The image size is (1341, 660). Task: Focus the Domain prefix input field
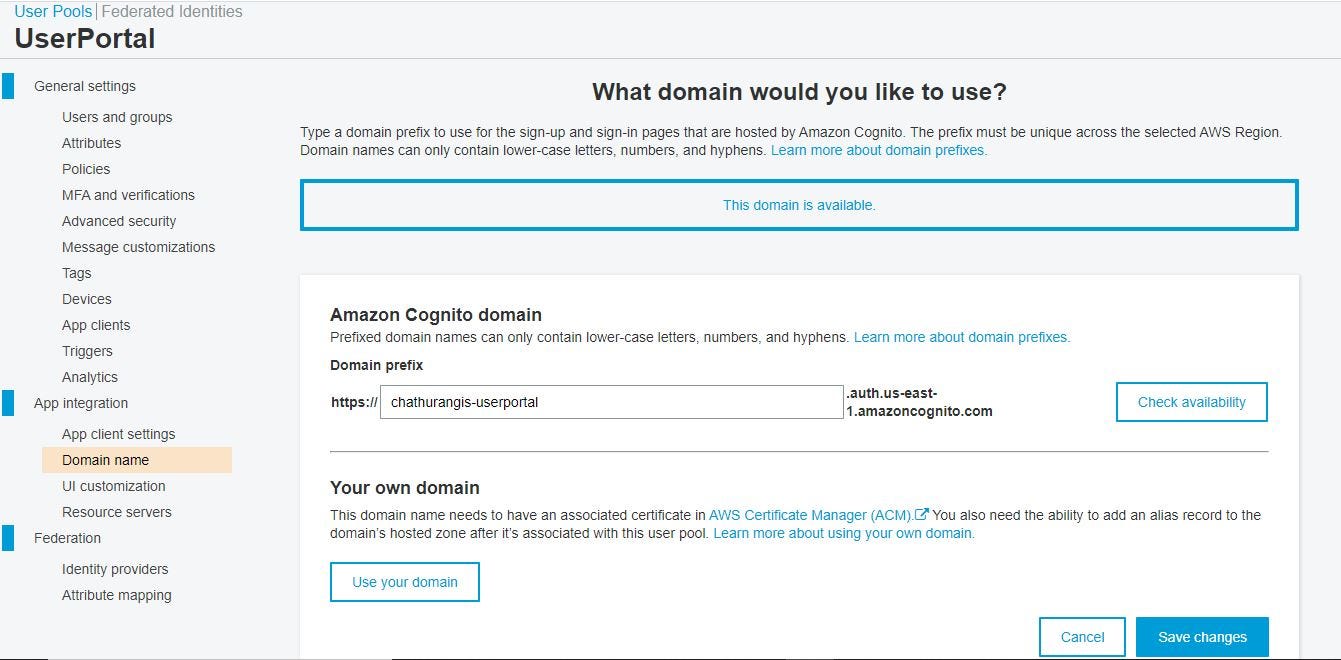tap(612, 402)
